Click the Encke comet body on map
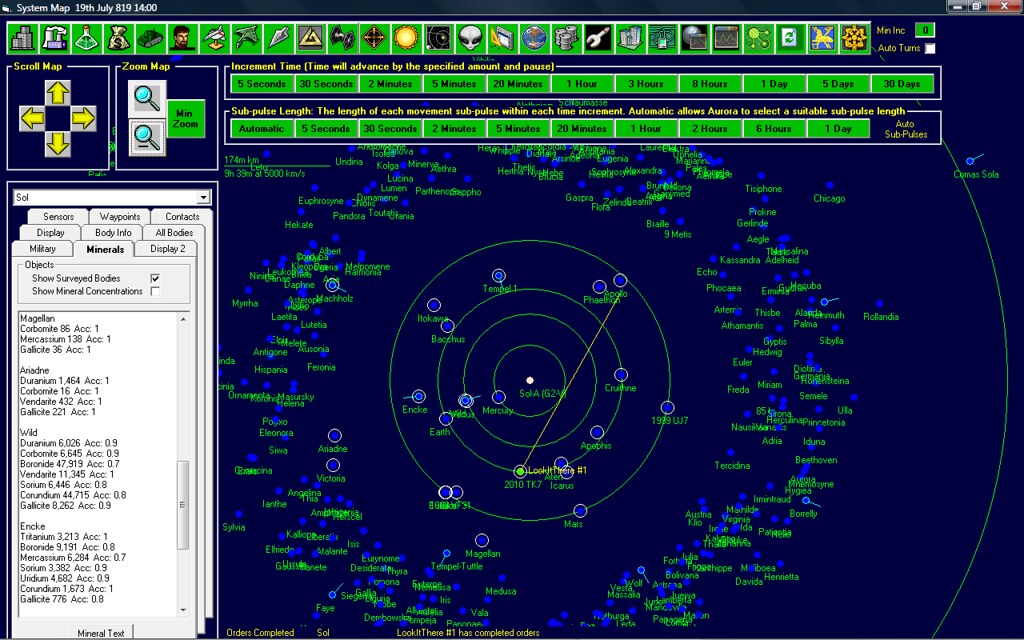Viewport: 1024px width, 640px height. pos(419,396)
